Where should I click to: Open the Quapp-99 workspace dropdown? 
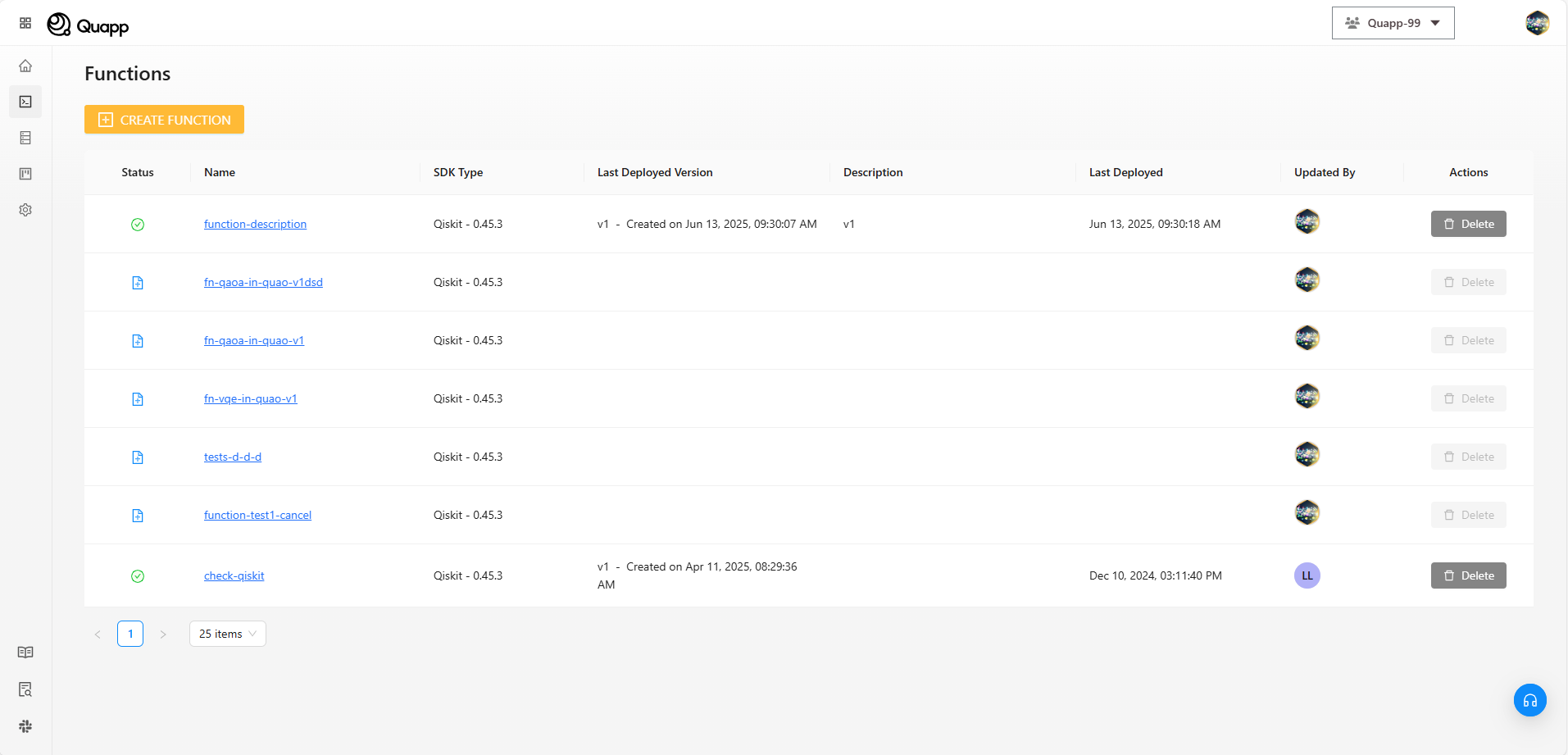coord(1393,23)
